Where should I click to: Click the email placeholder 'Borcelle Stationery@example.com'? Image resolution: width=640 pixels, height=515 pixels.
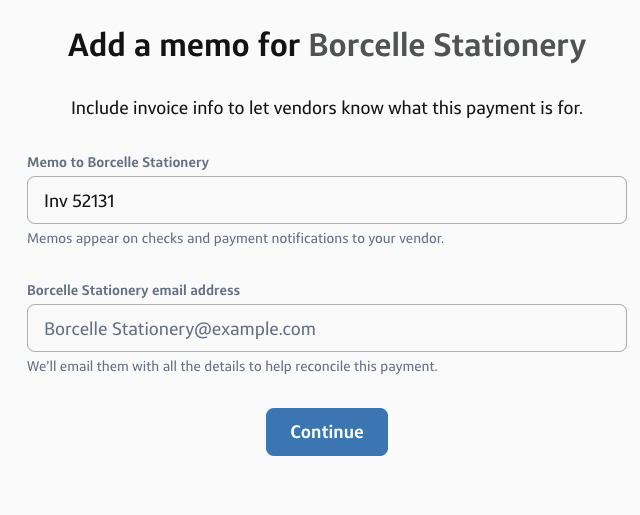click(180, 328)
